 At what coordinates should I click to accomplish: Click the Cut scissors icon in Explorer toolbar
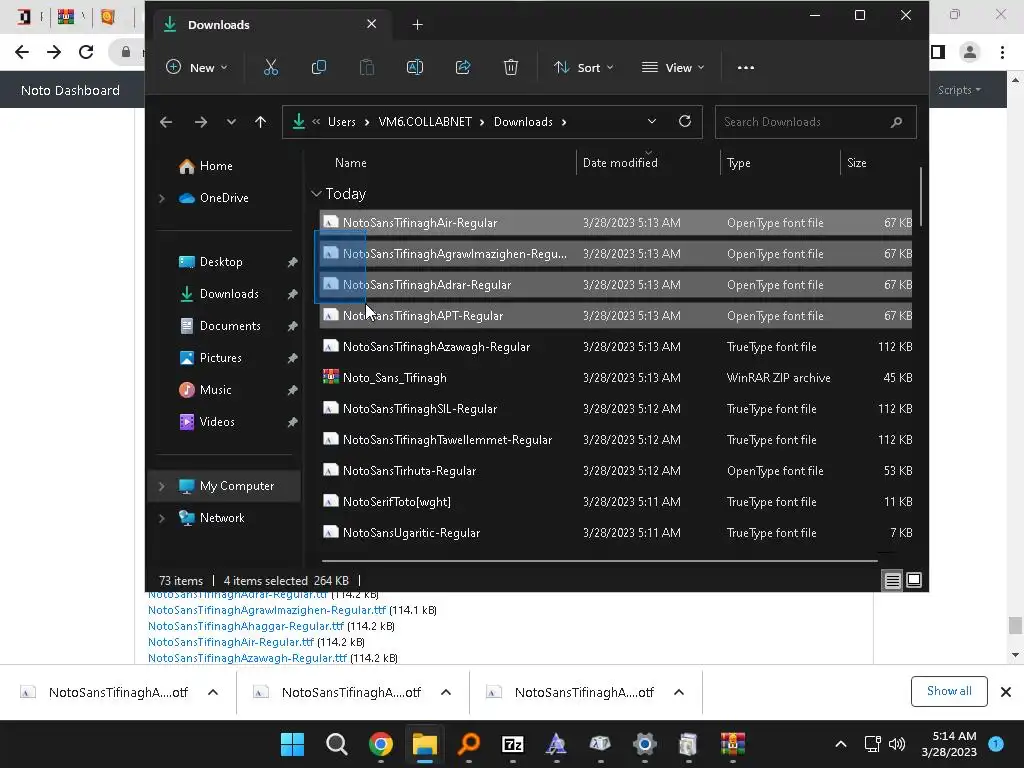(270, 67)
